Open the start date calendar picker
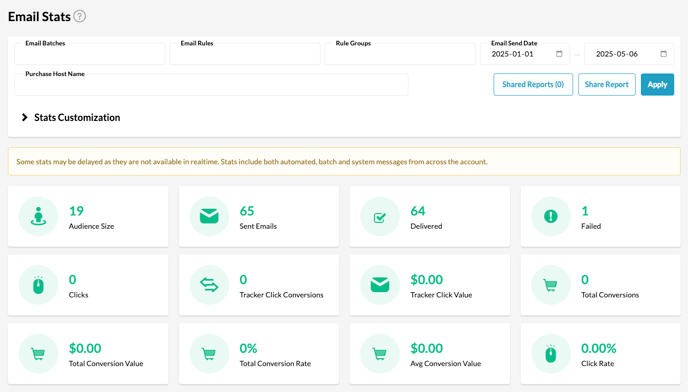The height and width of the screenshot is (392, 688). 559,54
